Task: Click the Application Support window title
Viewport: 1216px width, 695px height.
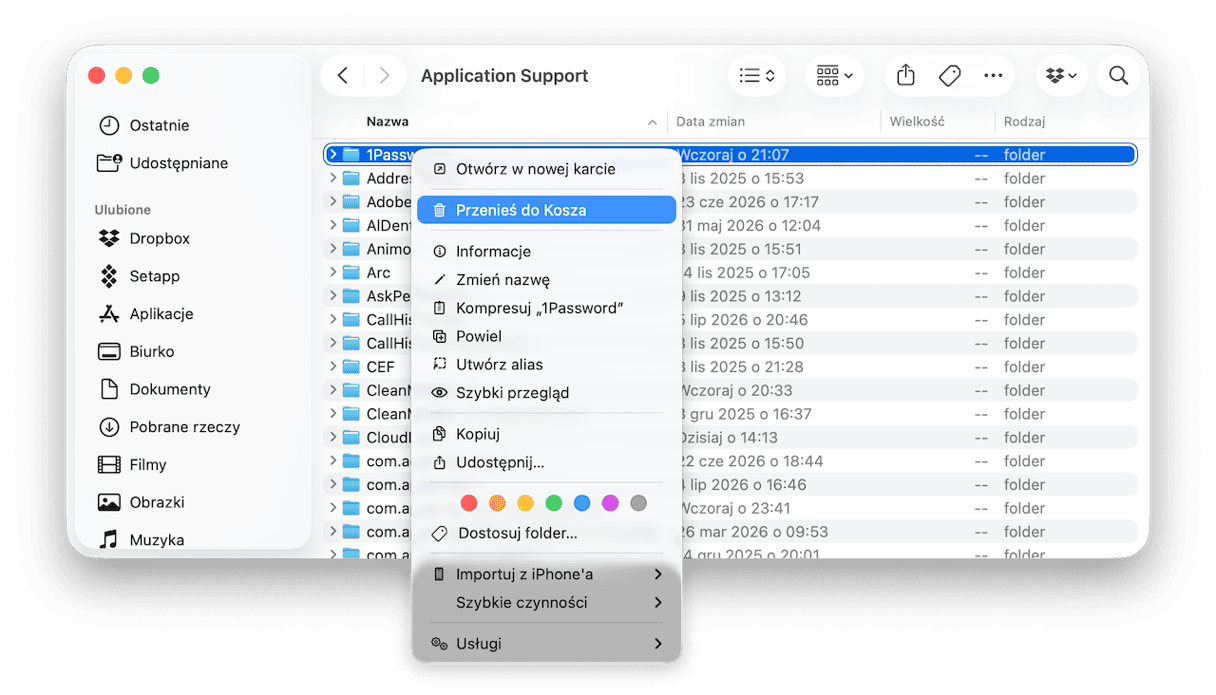Action: tap(505, 76)
